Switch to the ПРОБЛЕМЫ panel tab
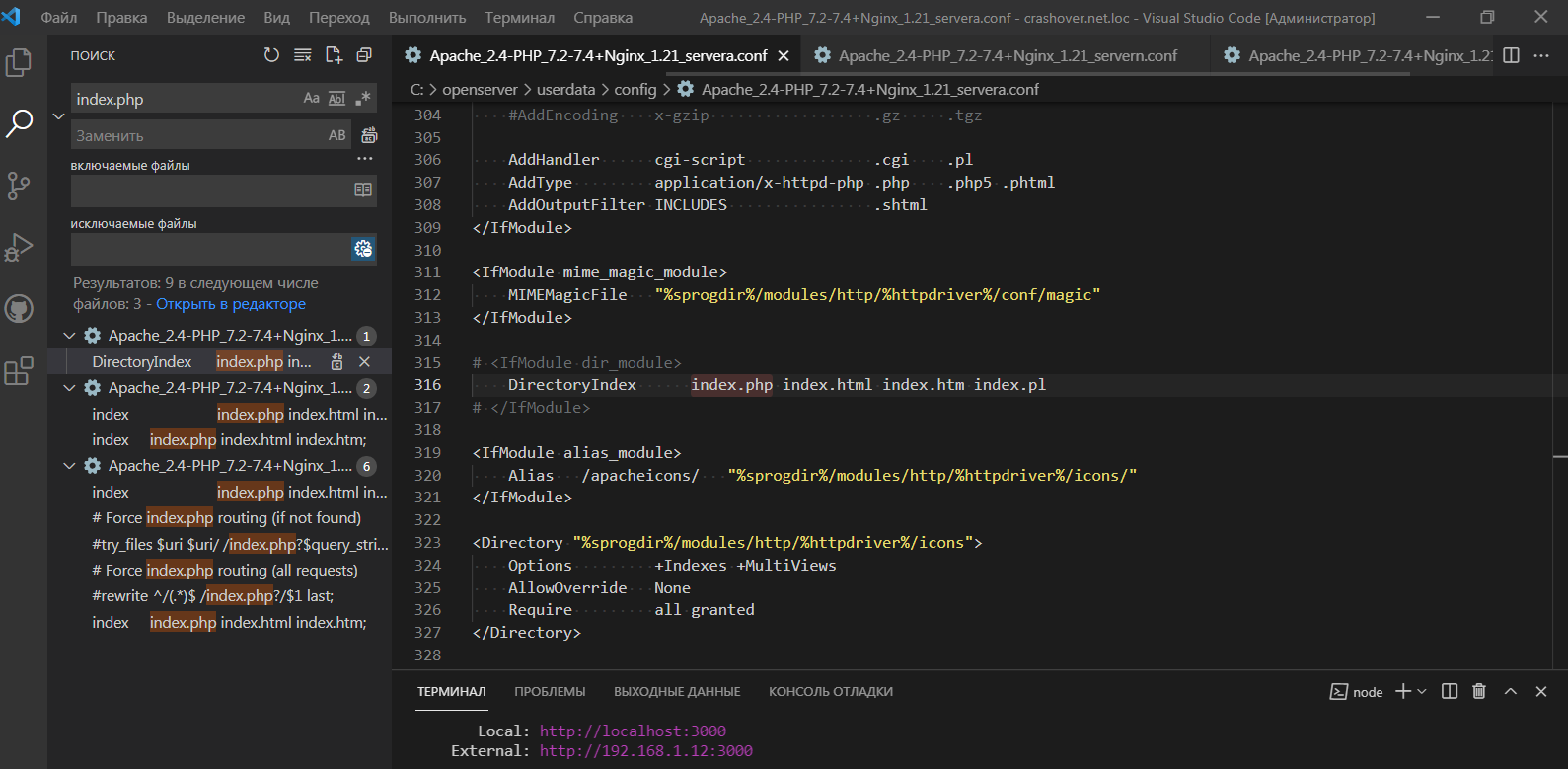1568x769 pixels. (x=550, y=691)
